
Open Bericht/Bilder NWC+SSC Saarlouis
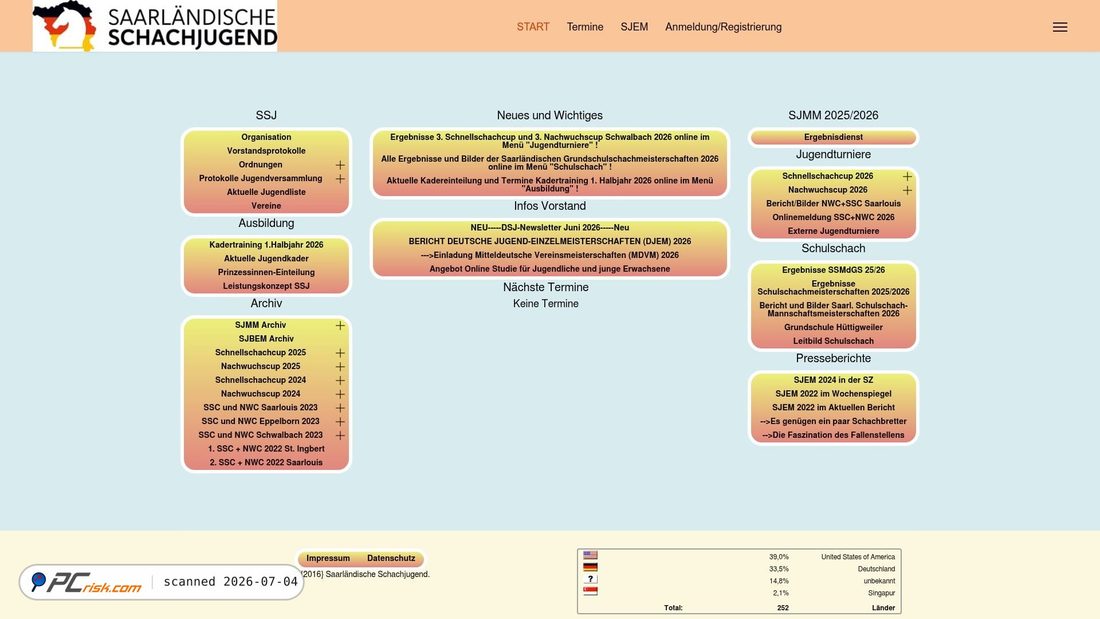[x=833, y=204]
